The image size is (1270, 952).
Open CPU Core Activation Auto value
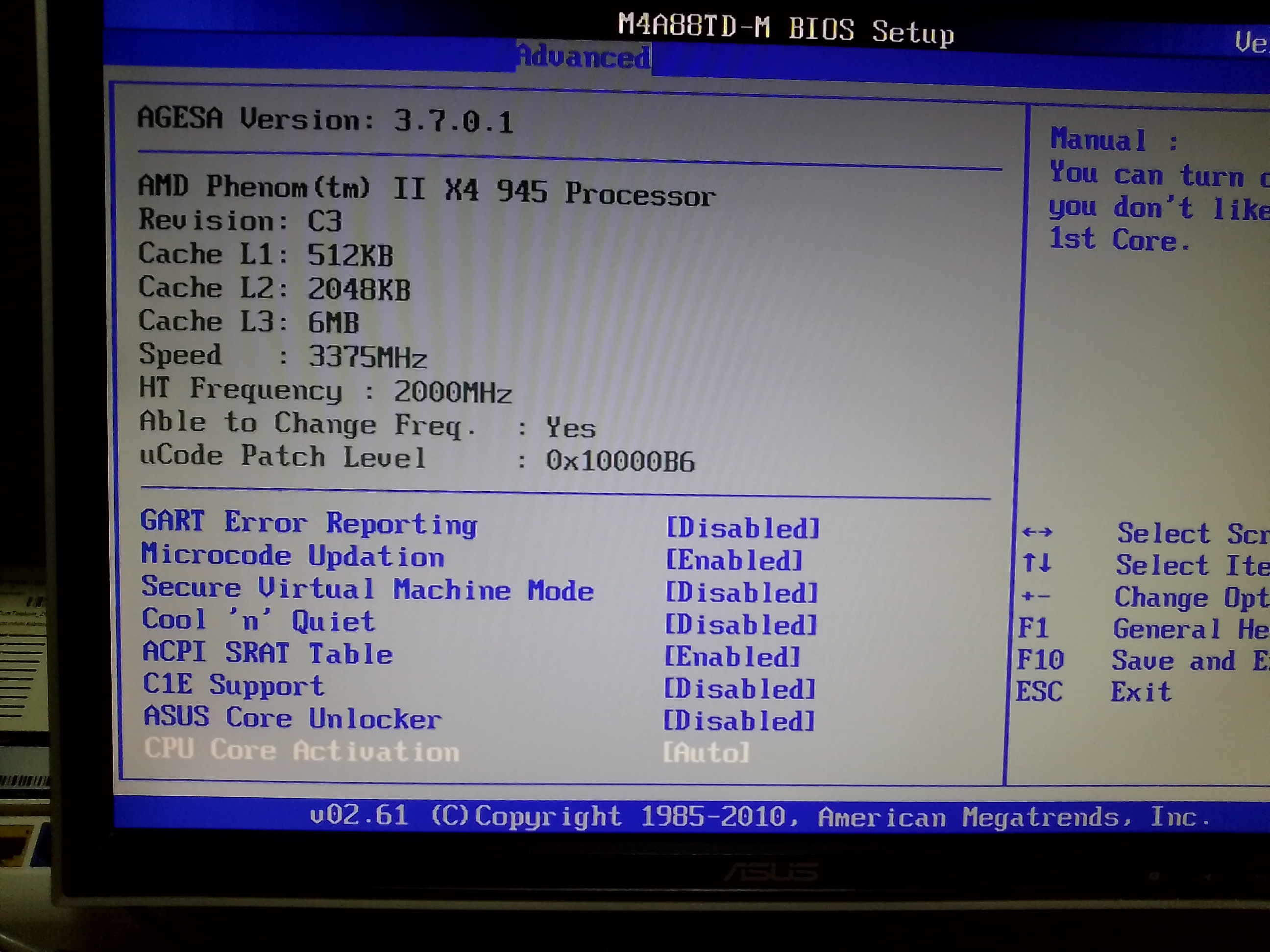click(706, 752)
